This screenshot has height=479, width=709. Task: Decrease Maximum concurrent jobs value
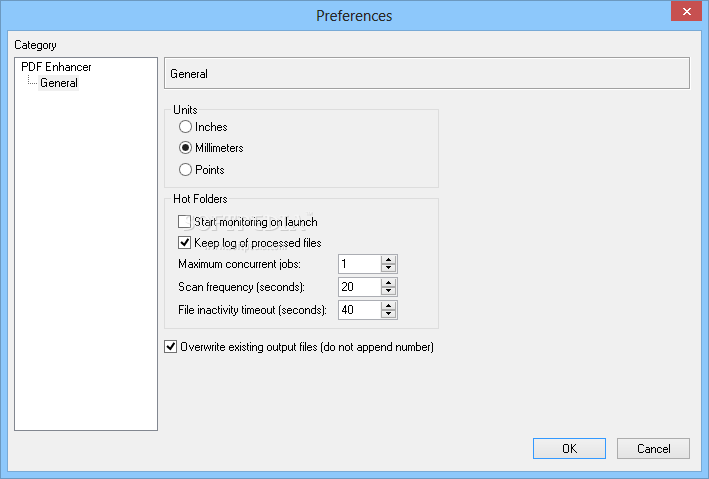[388, 268]
